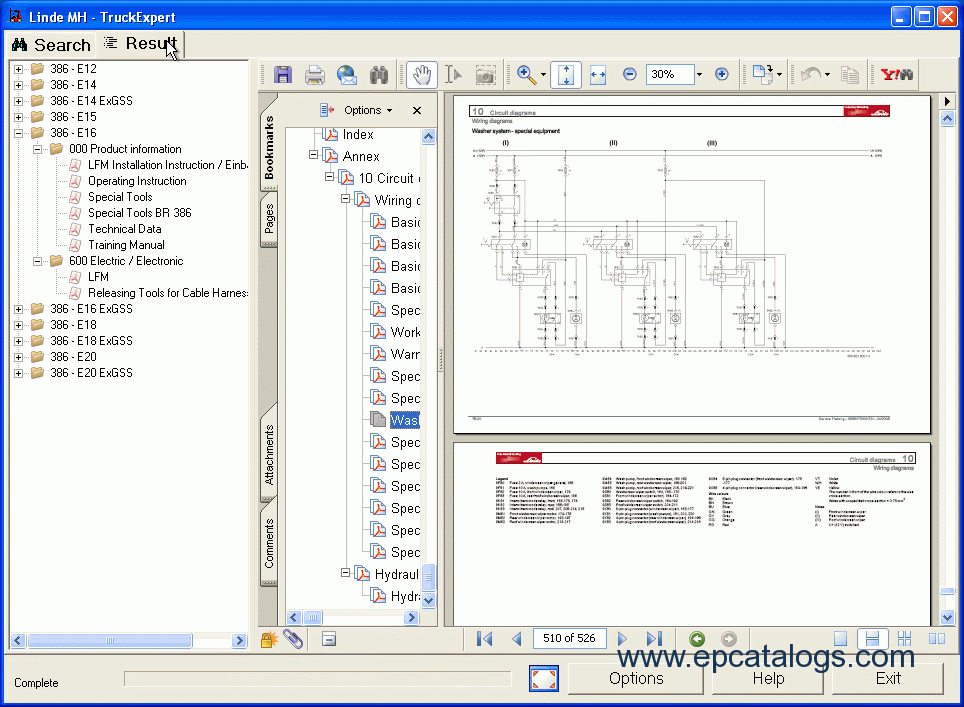Open the bookmarks Options dropdown
Screen dimensions: 964x707
point(368,110)
